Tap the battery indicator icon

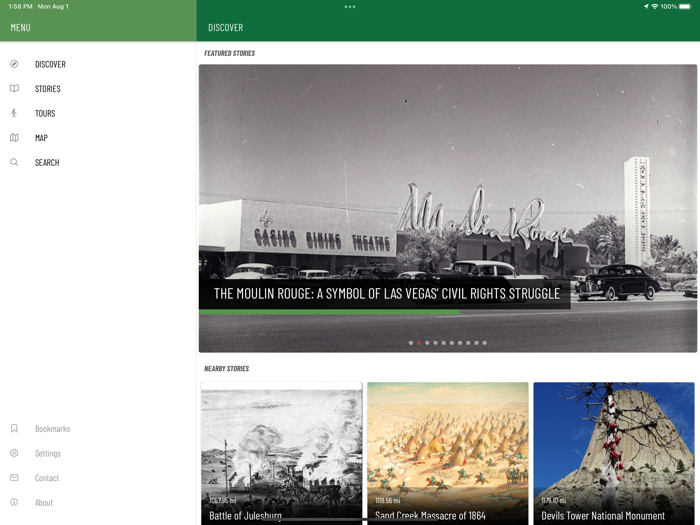(x=685, y=6)
